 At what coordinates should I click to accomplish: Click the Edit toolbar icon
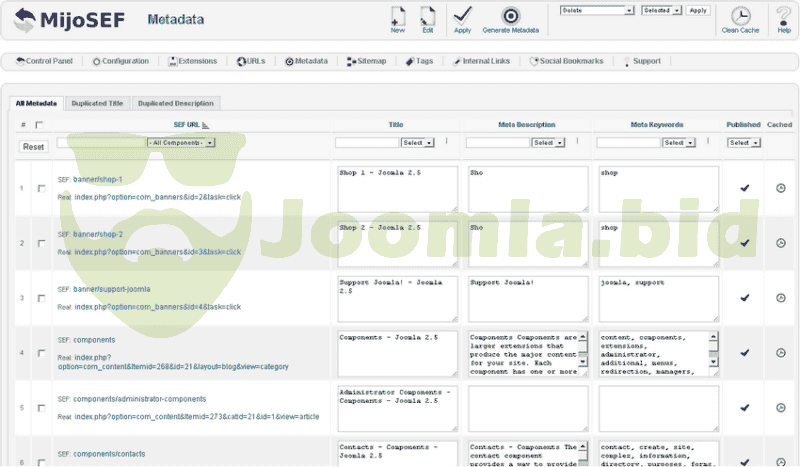coord(428,16)
